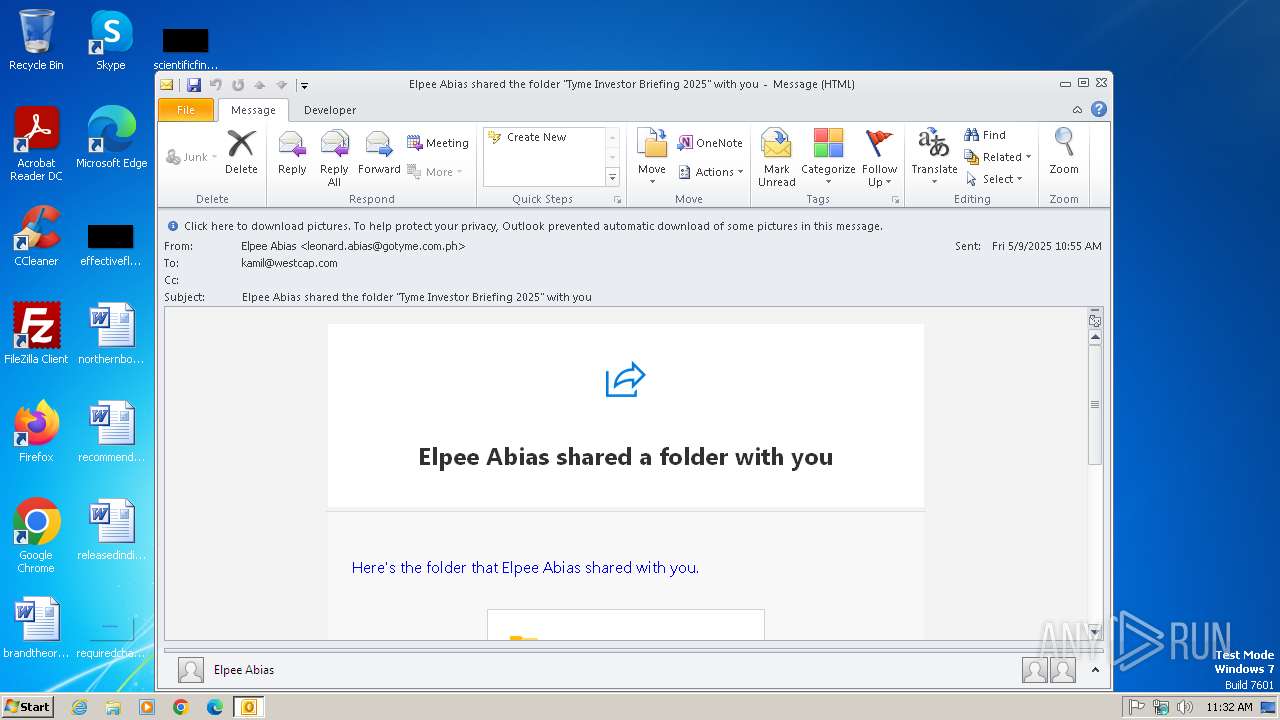This screenshot has width=1280, height=720.
Task: Expand the Quick Steps gallery
Action: pyautogui.click(x=613, y=178)
